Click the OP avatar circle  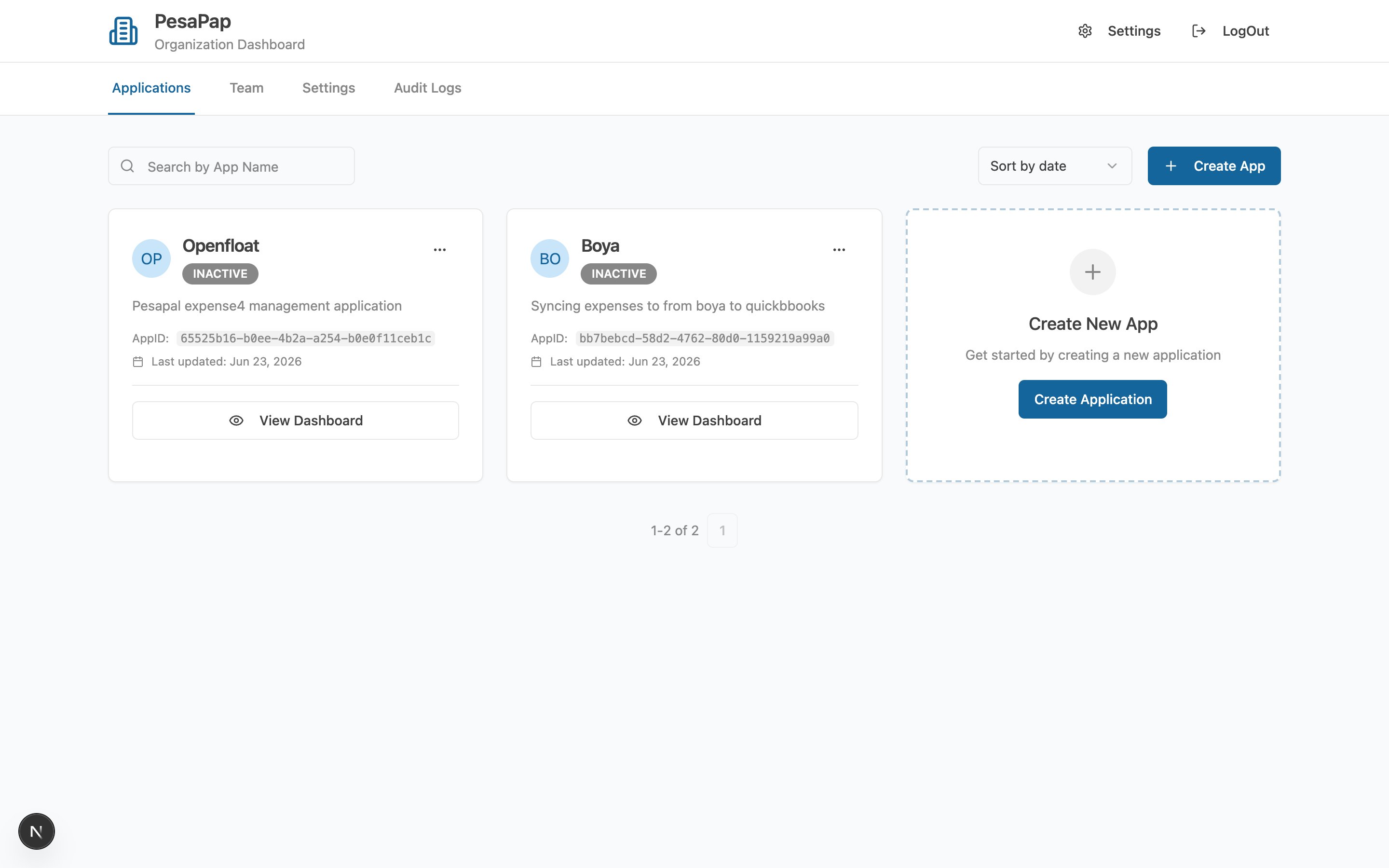(151, 258)
